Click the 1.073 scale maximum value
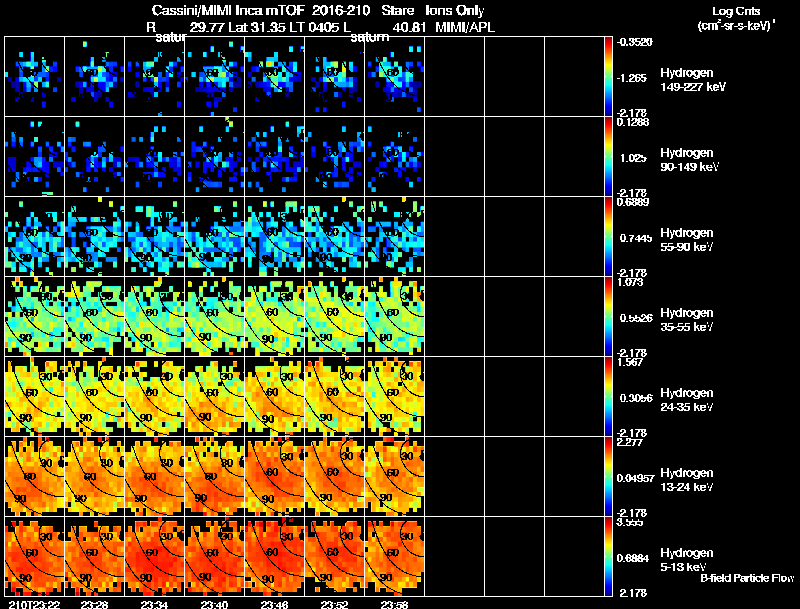This screenshot has height=609, width=800. (630, 282)
